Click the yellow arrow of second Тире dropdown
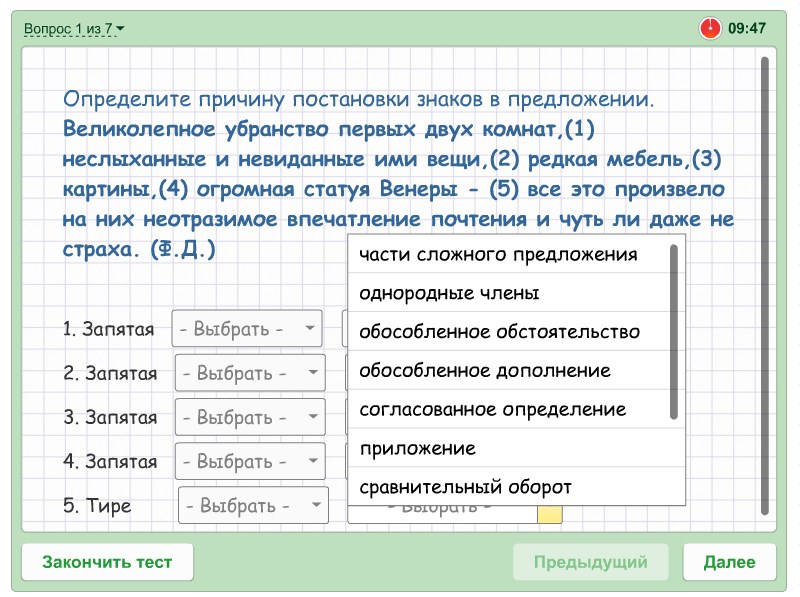 tap(549, 514)
